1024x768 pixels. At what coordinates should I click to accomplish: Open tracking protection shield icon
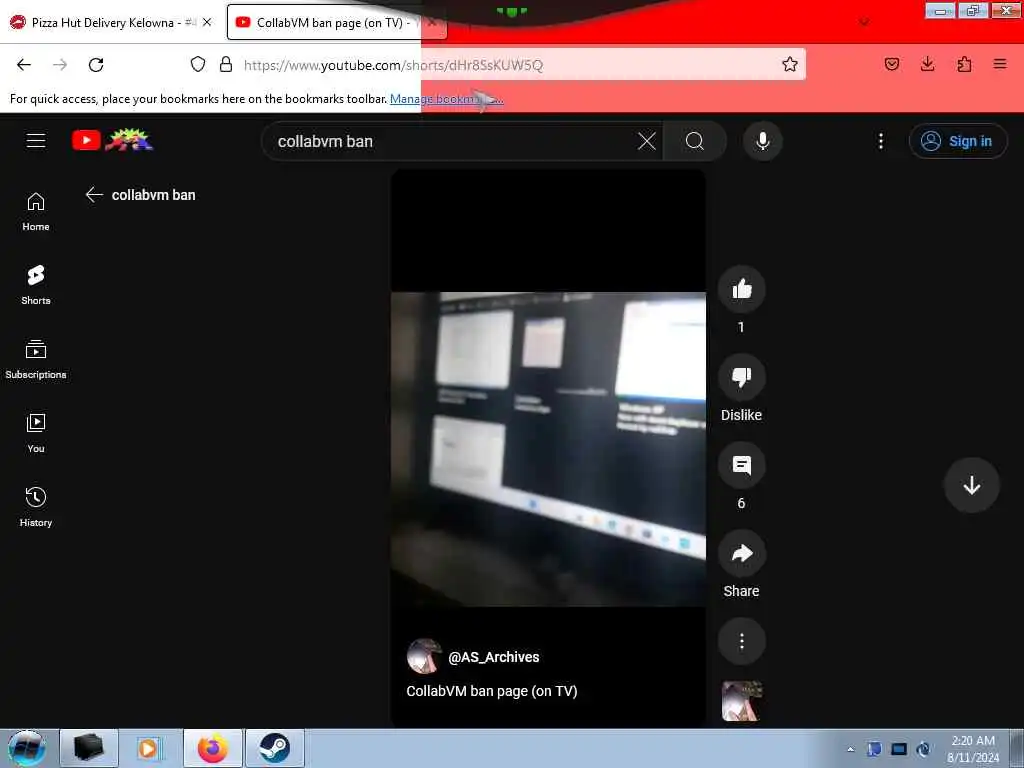click(x=198, y=64)
